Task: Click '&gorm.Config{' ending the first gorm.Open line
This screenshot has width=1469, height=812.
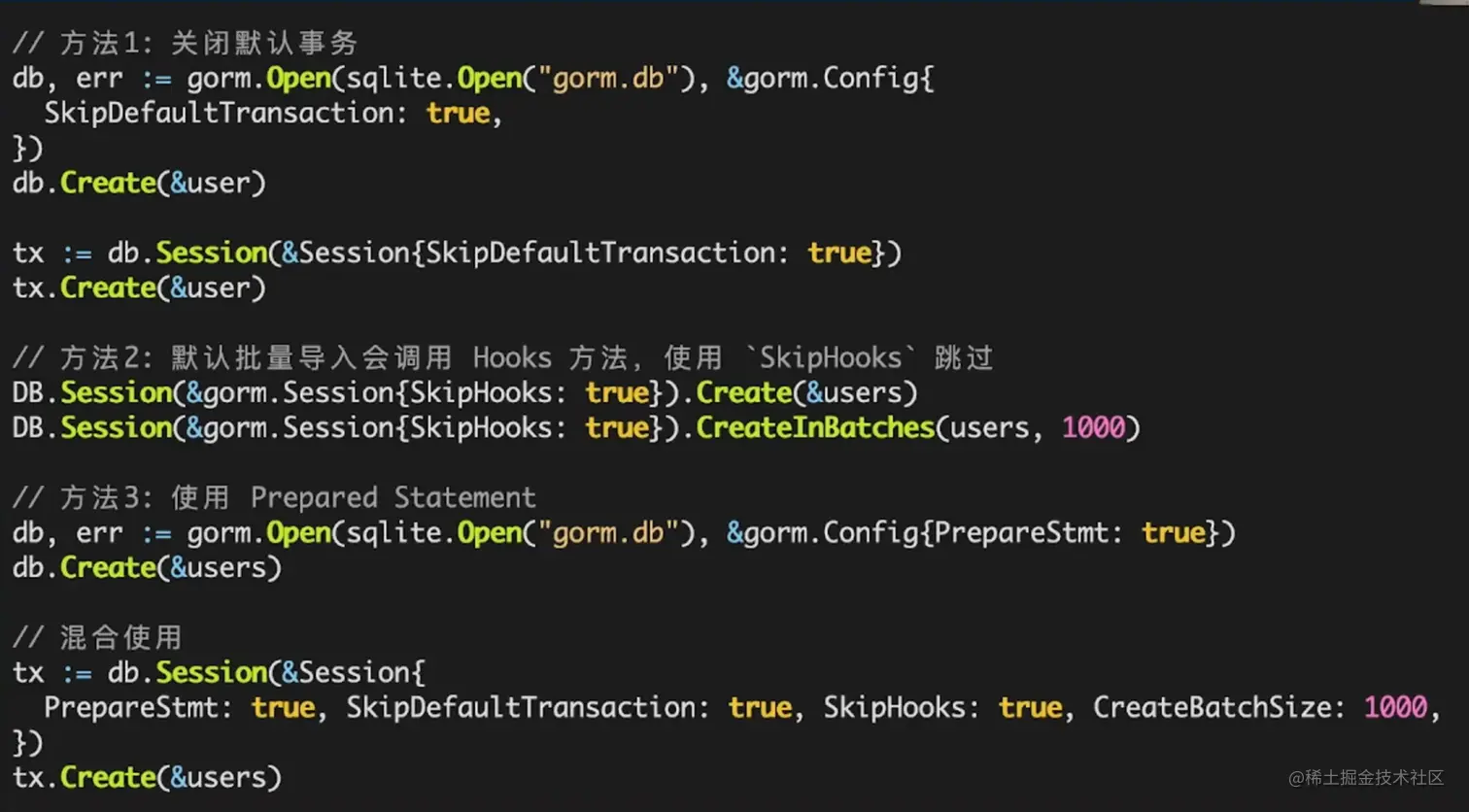Action: (831, 78)
